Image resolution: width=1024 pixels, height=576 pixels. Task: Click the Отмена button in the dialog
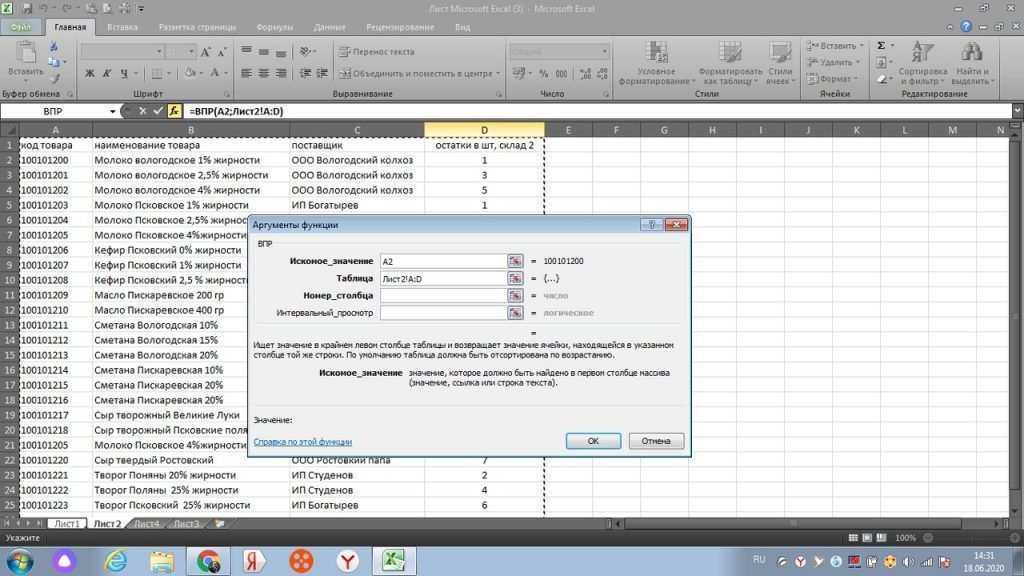click(x=656, y=441)
